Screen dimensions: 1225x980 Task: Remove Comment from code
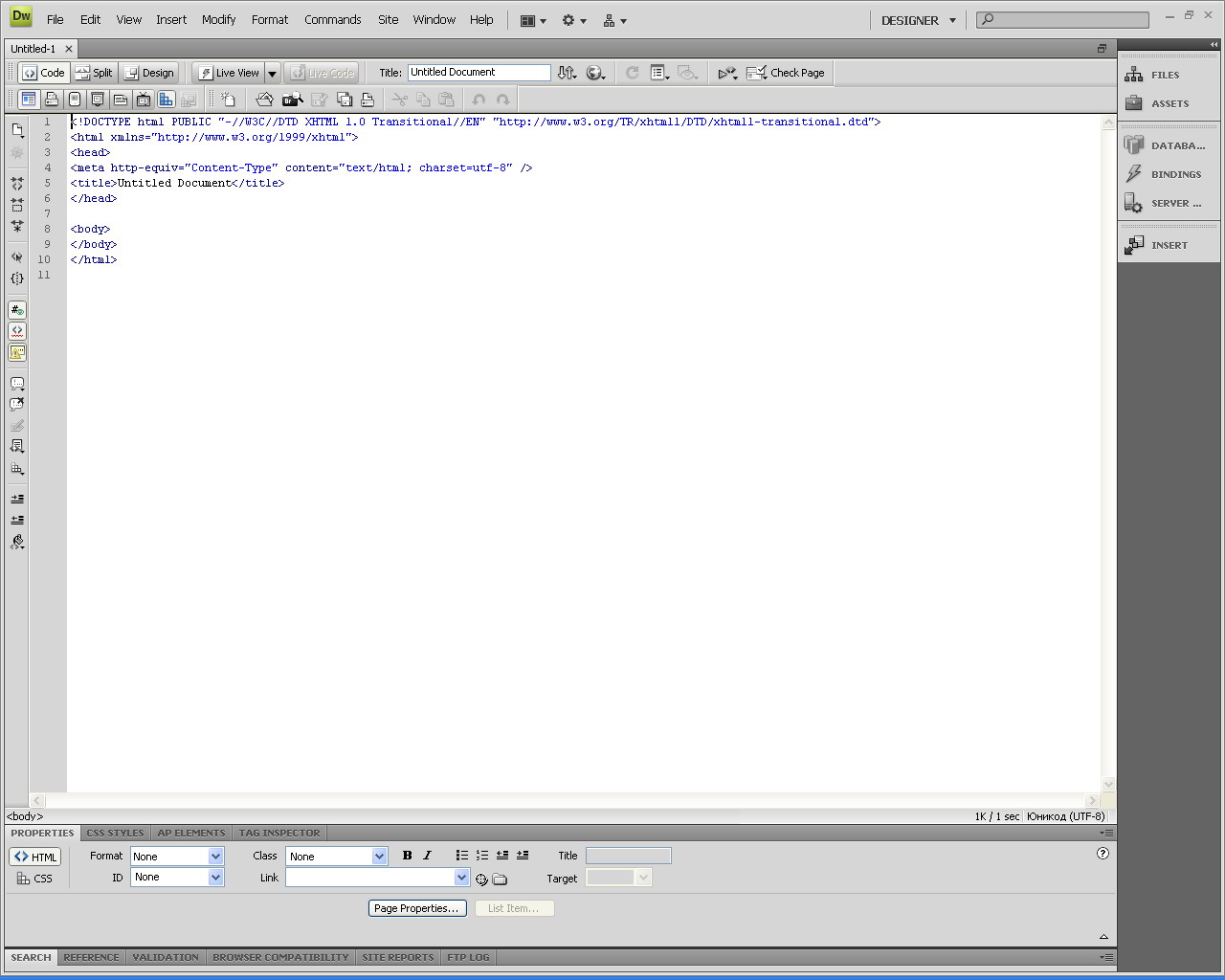point(17,404)
